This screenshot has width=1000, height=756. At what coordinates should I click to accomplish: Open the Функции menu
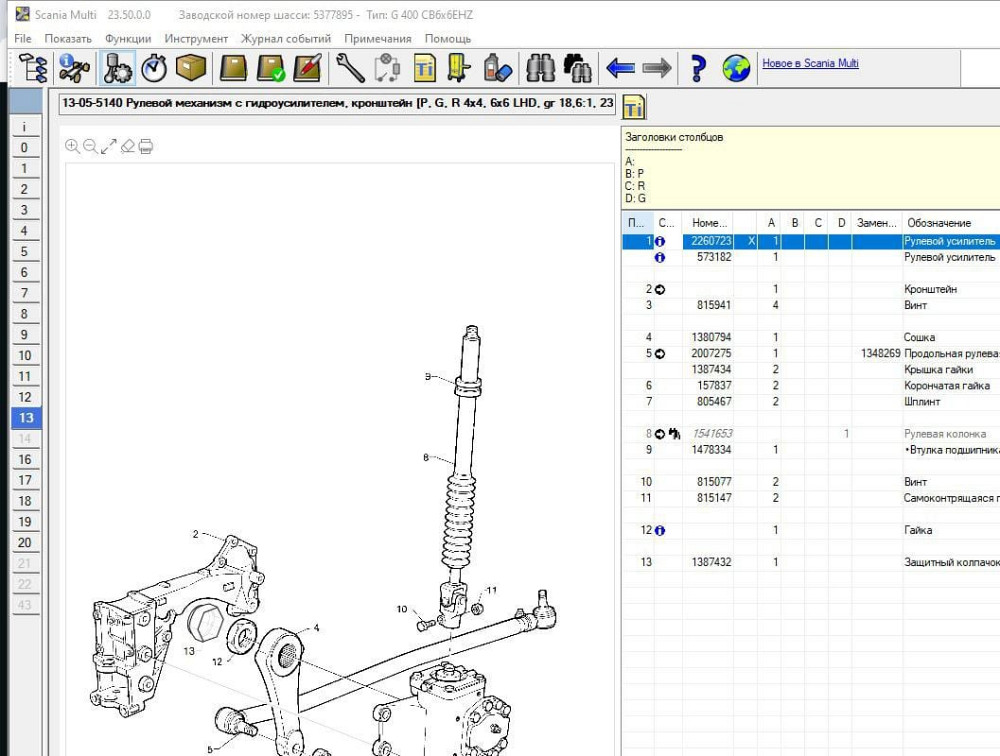(128, 39)
